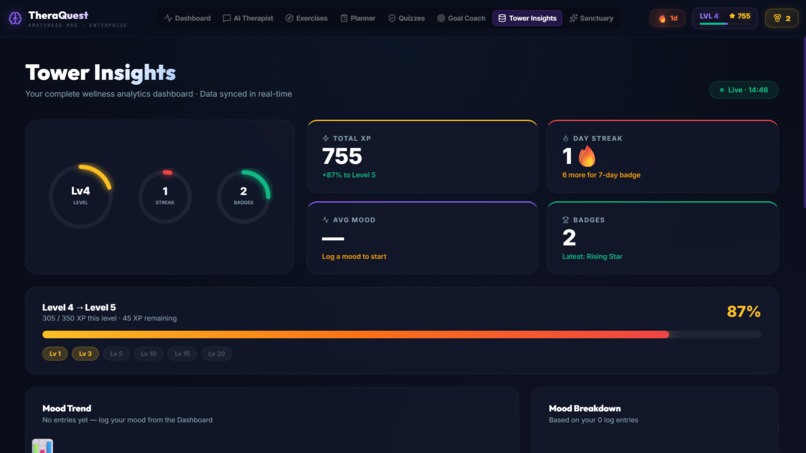806x453 pixels.
Task: Click the Mood Breakdown heading
Action: click(584, 408)
